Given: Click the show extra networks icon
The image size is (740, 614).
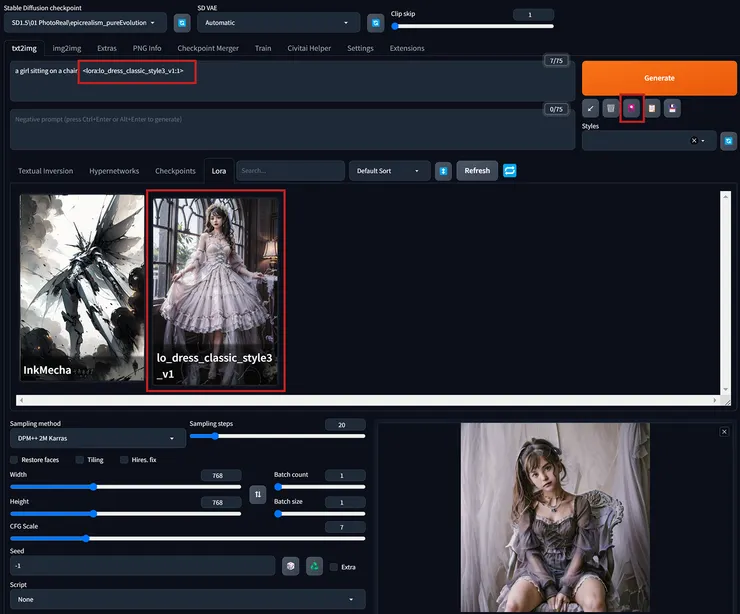Looking at the screenshot, I should tap(631, 108).
